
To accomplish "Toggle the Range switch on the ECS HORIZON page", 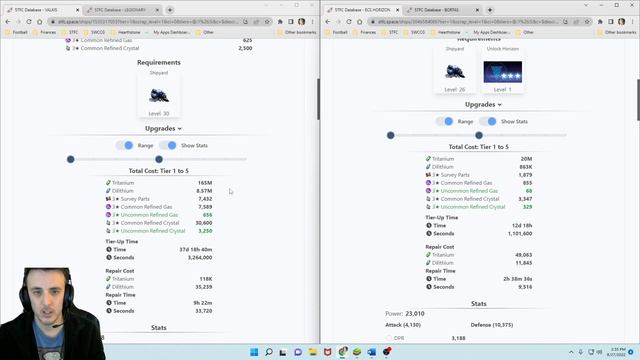I will click(444, 121).
